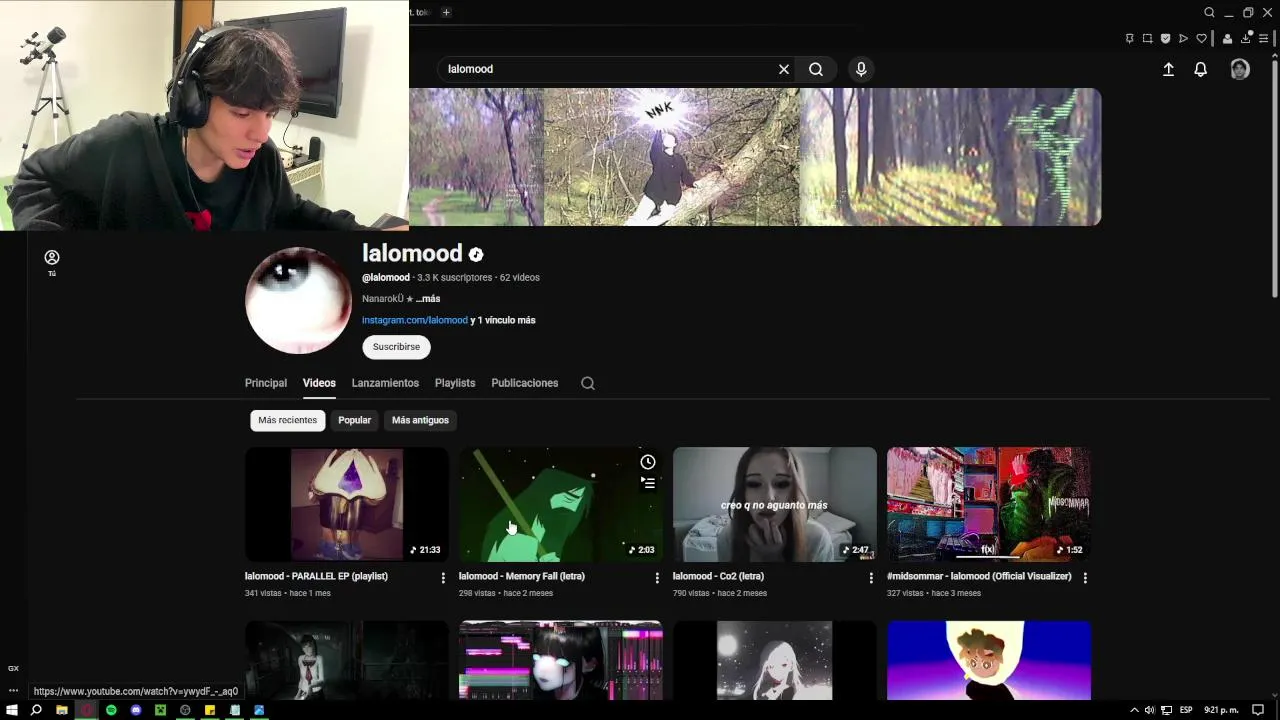This screenshot has width=1280, height=720.
Task: Open the Windows Start menu
Action: click(x=12, y=710)
